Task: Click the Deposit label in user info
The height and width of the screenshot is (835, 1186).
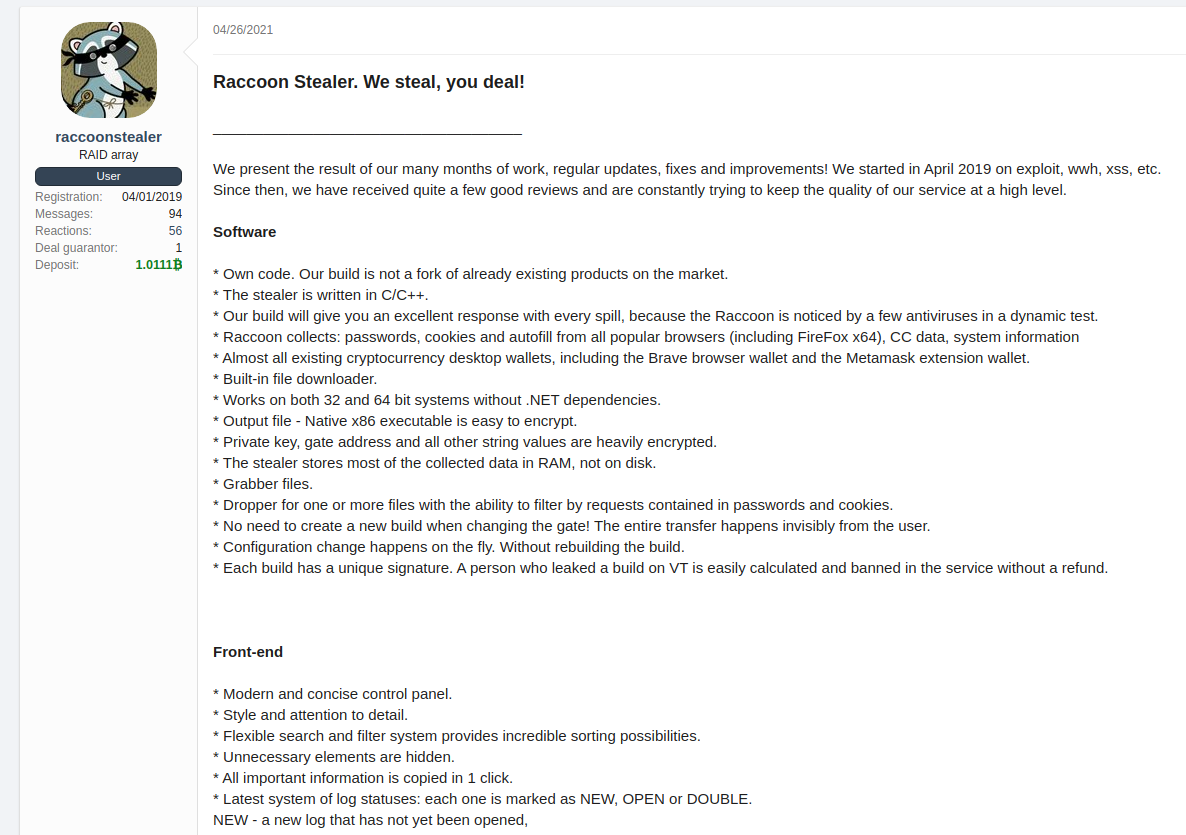Action: [x=57, y=265]
